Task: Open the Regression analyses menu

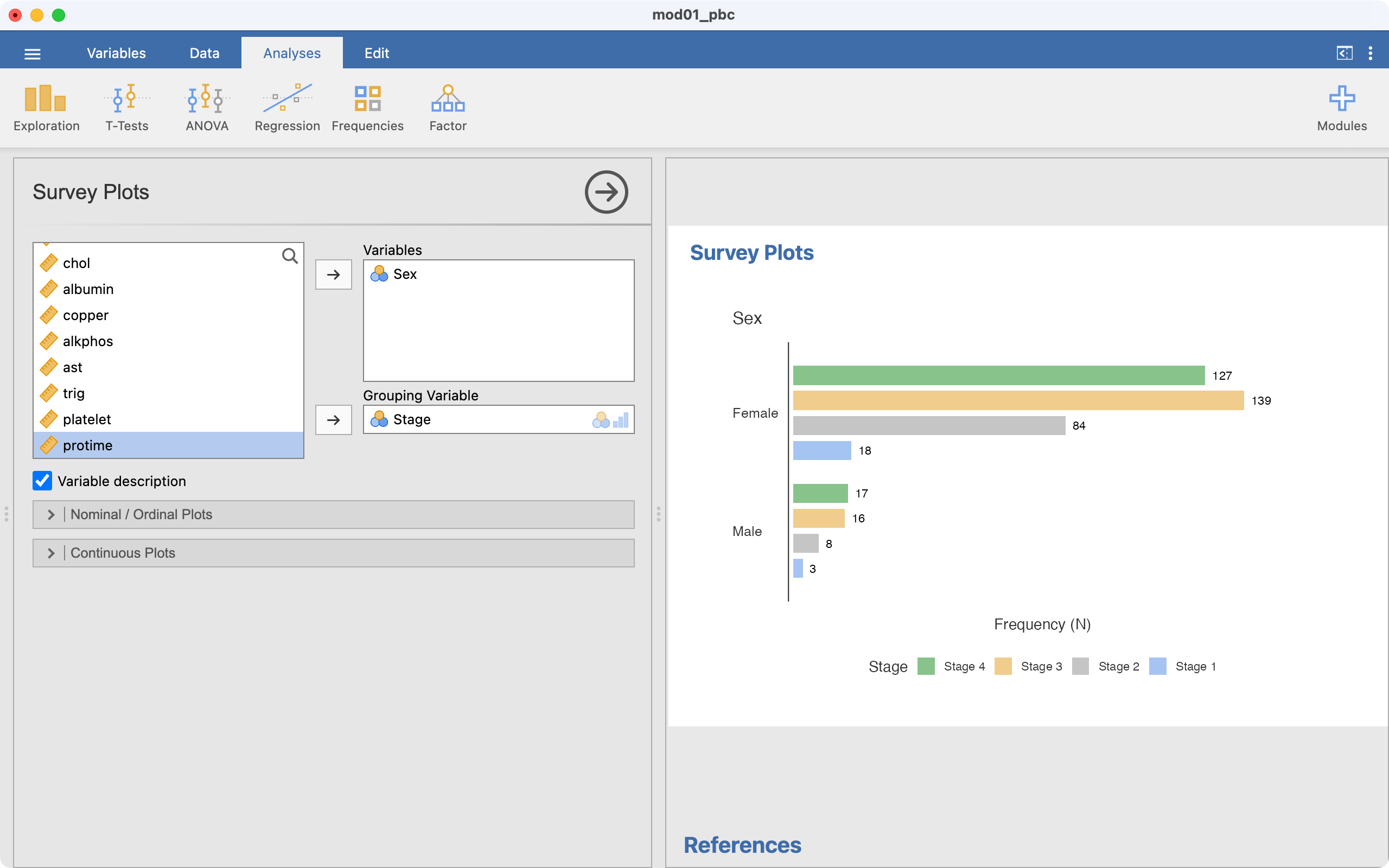Action: (x=287, y=108)
